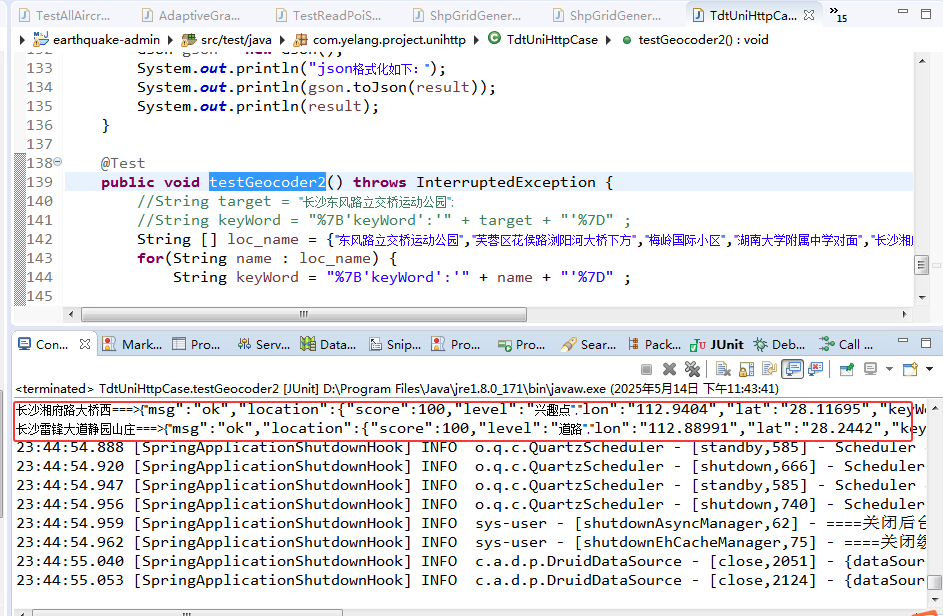Minimize the Console view panel
This screenshot has height=616, width=943.
(903, 341)
